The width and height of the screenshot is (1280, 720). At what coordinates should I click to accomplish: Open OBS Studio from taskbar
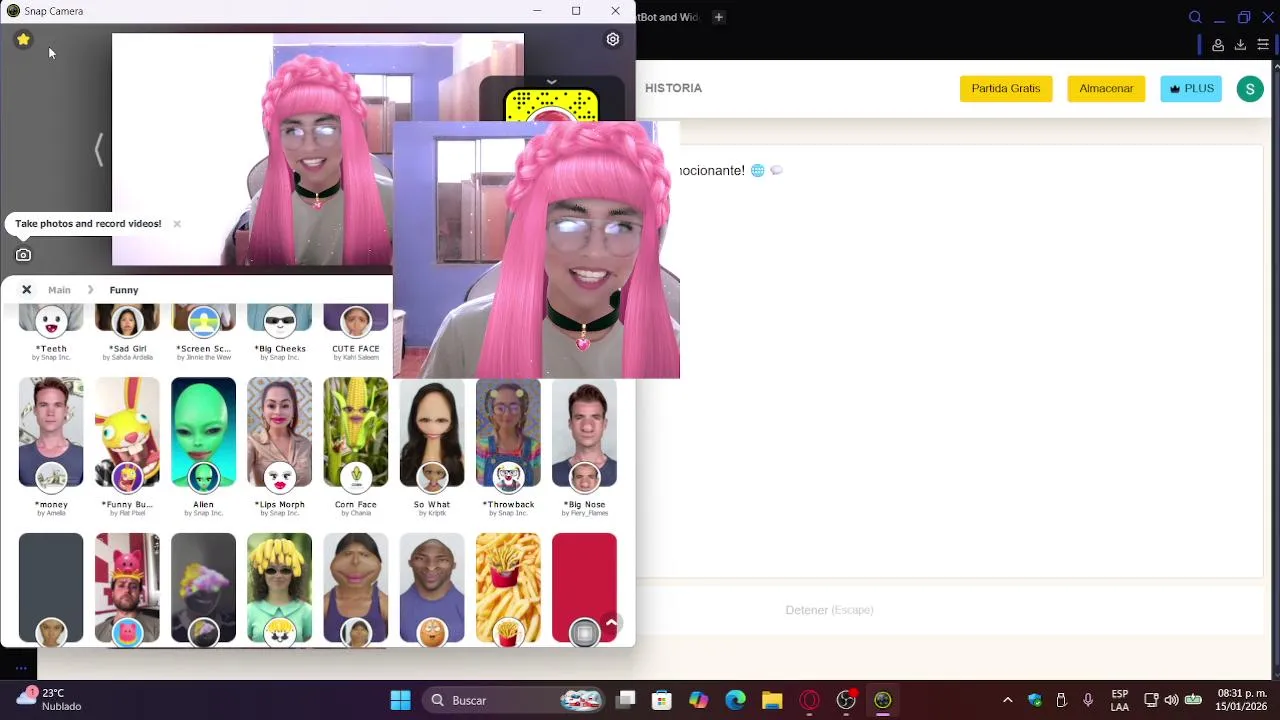(x=846, y=700)
